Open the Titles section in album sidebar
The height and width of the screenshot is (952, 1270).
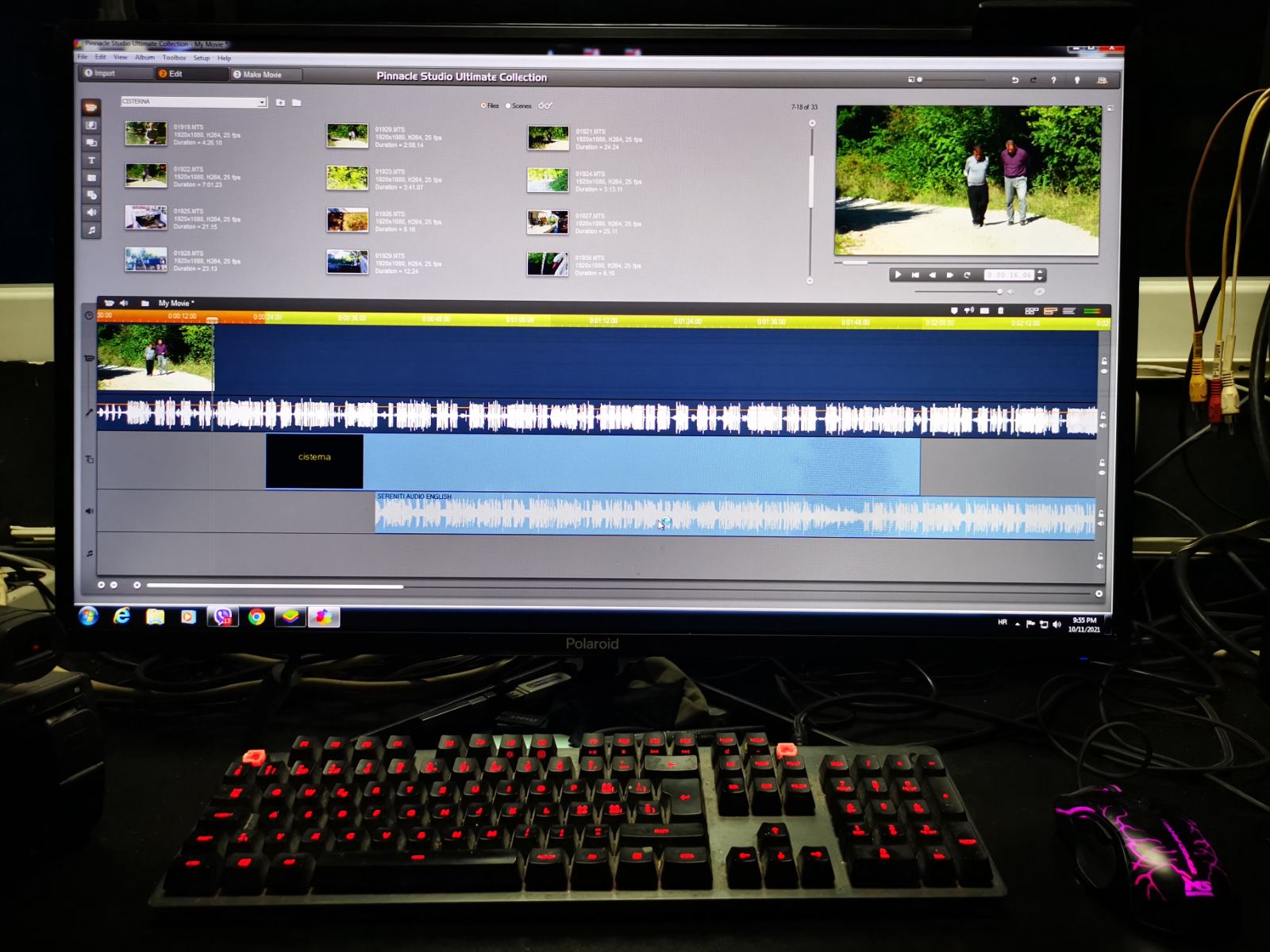pyautogui.click(x=91, y=160)
